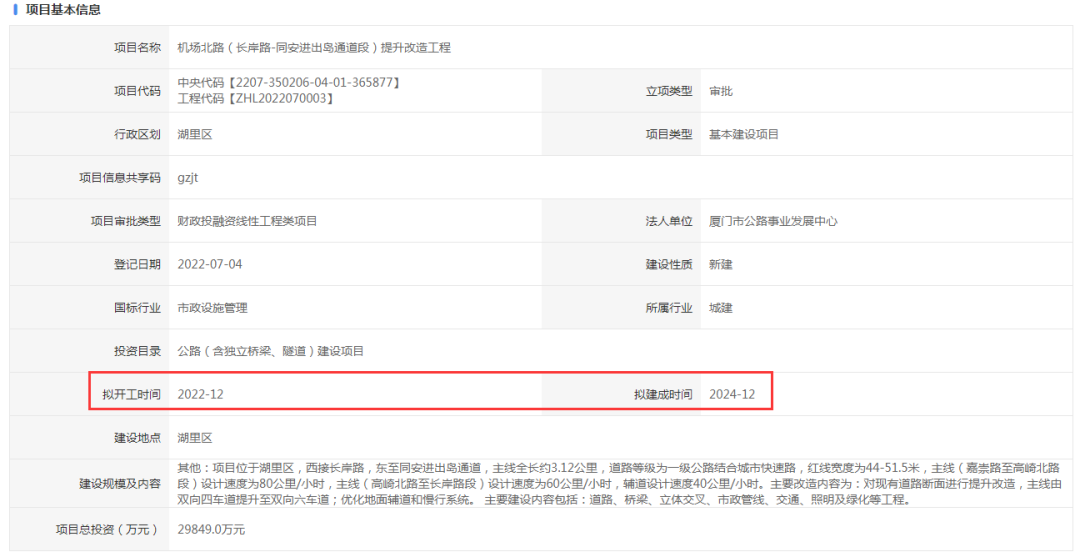The image size is (1080, 557).
Task: Click the 财政投融资线性工程类项目 approval type value
Action: coord(247,221)
